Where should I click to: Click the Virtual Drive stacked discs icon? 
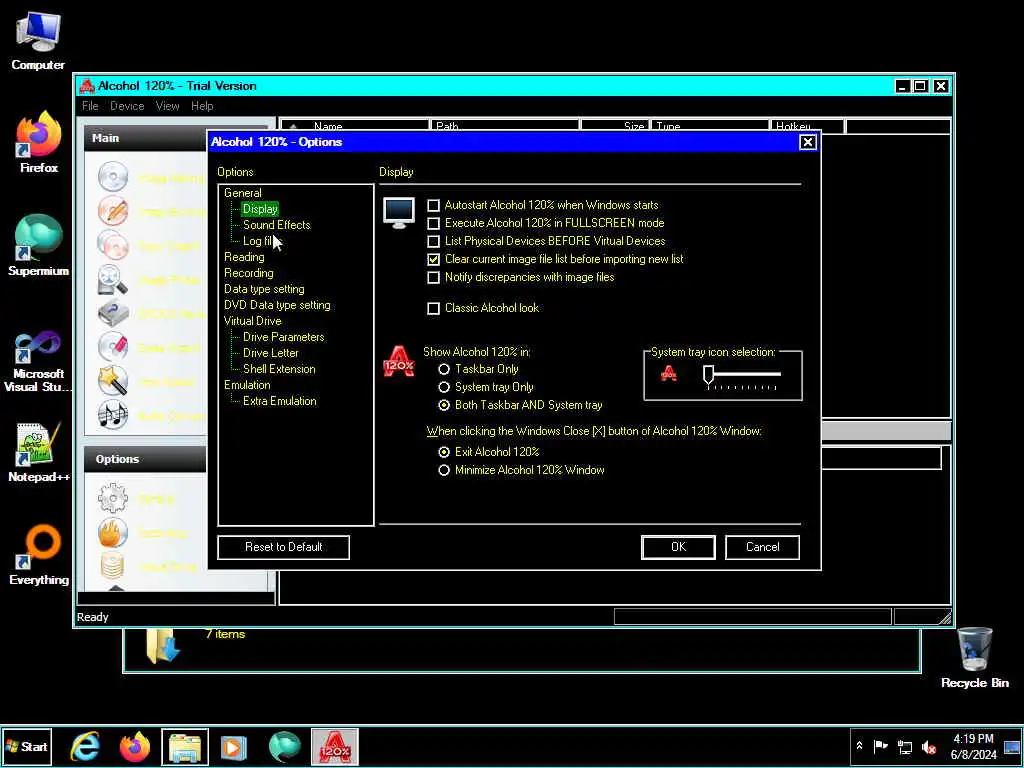113,566
